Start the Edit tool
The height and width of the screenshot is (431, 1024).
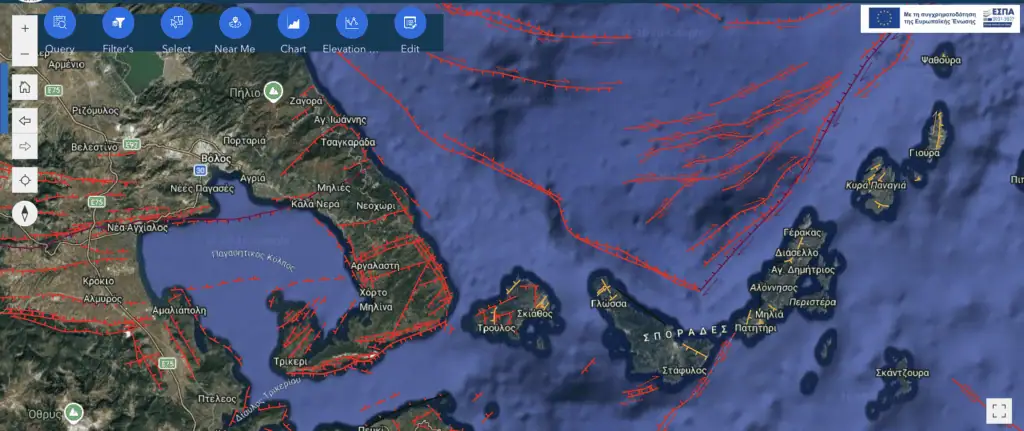click(410, 22)
